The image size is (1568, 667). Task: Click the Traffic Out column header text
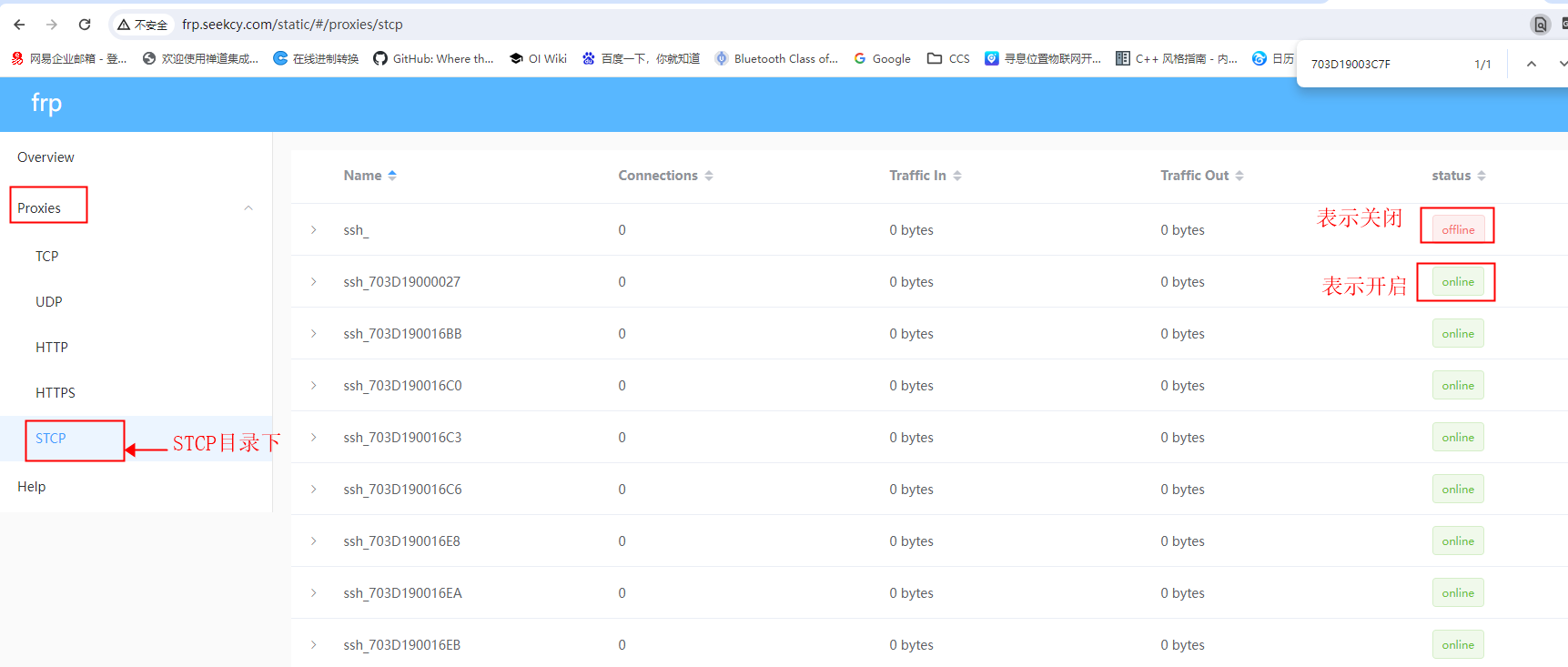[1194, 176]
